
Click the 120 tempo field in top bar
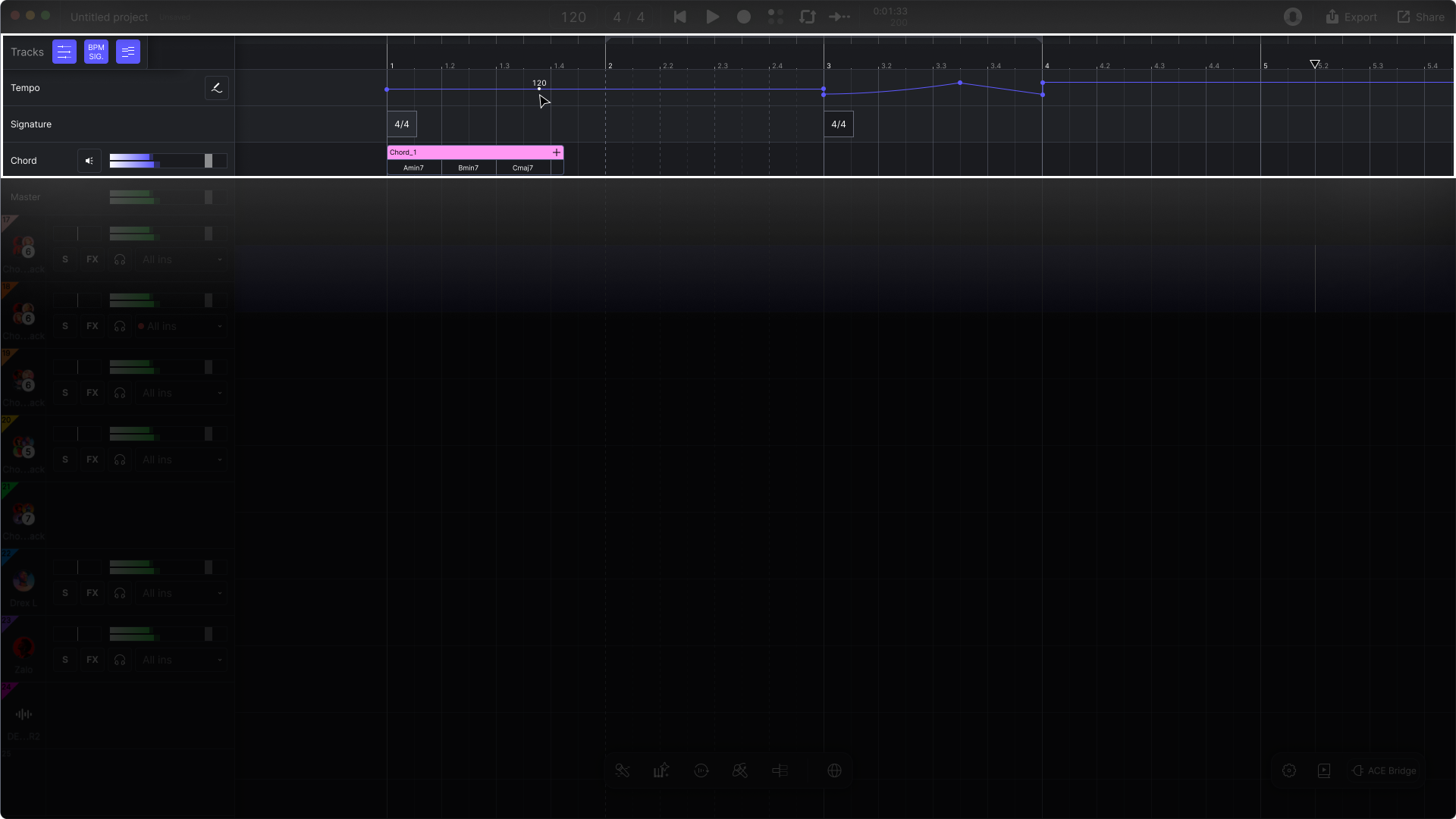[573, 17]
